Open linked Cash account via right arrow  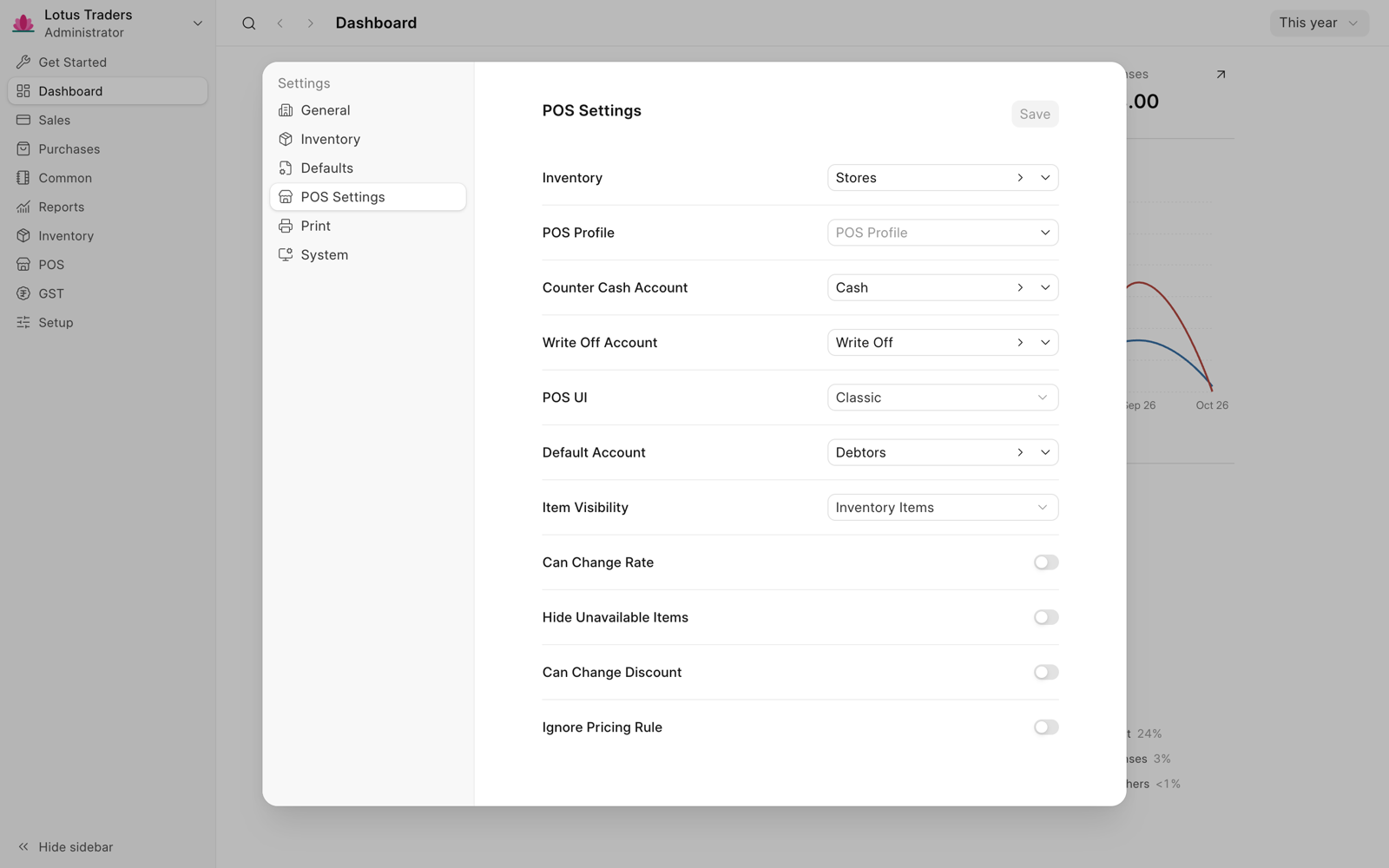(x=1020, y=287)
